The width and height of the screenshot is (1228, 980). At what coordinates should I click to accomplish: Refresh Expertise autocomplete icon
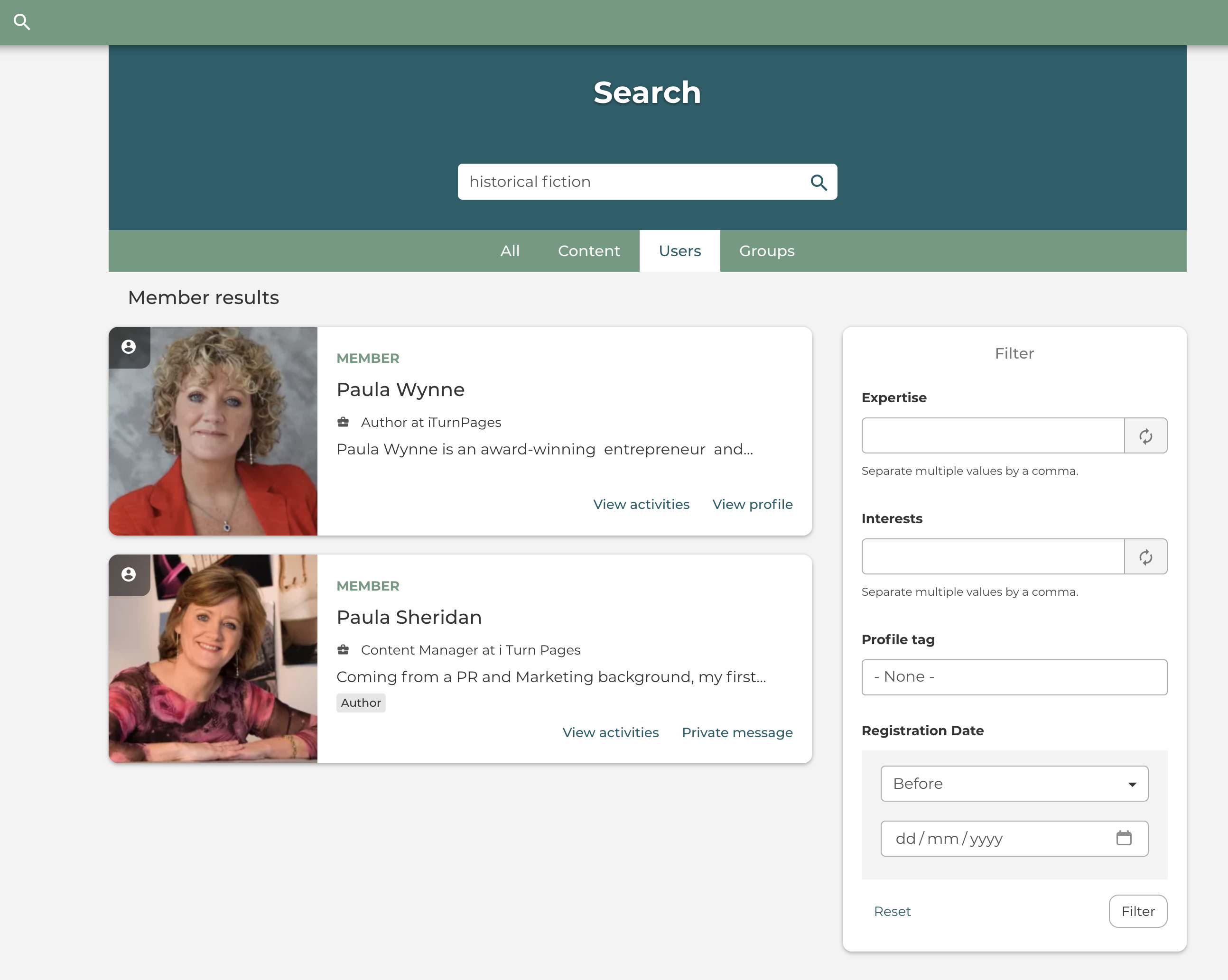tap(1145, 435)
